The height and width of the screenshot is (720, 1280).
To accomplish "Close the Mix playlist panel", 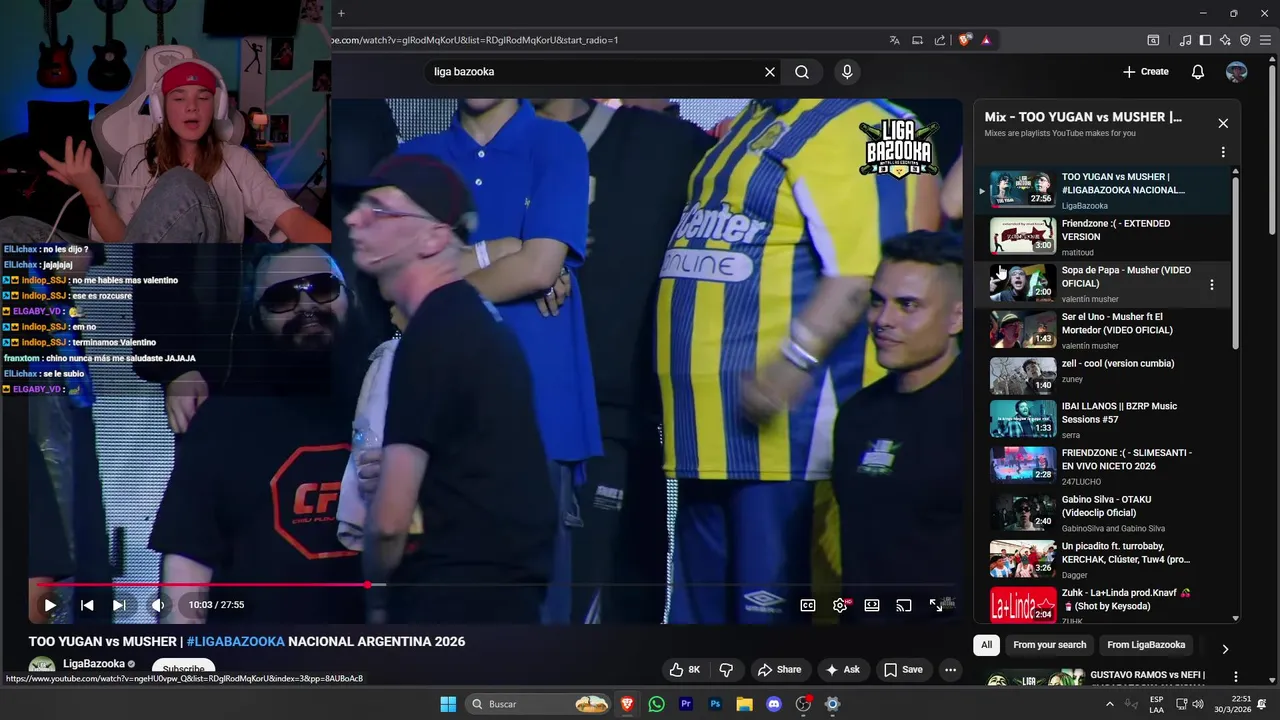I will coord(1223,123).
